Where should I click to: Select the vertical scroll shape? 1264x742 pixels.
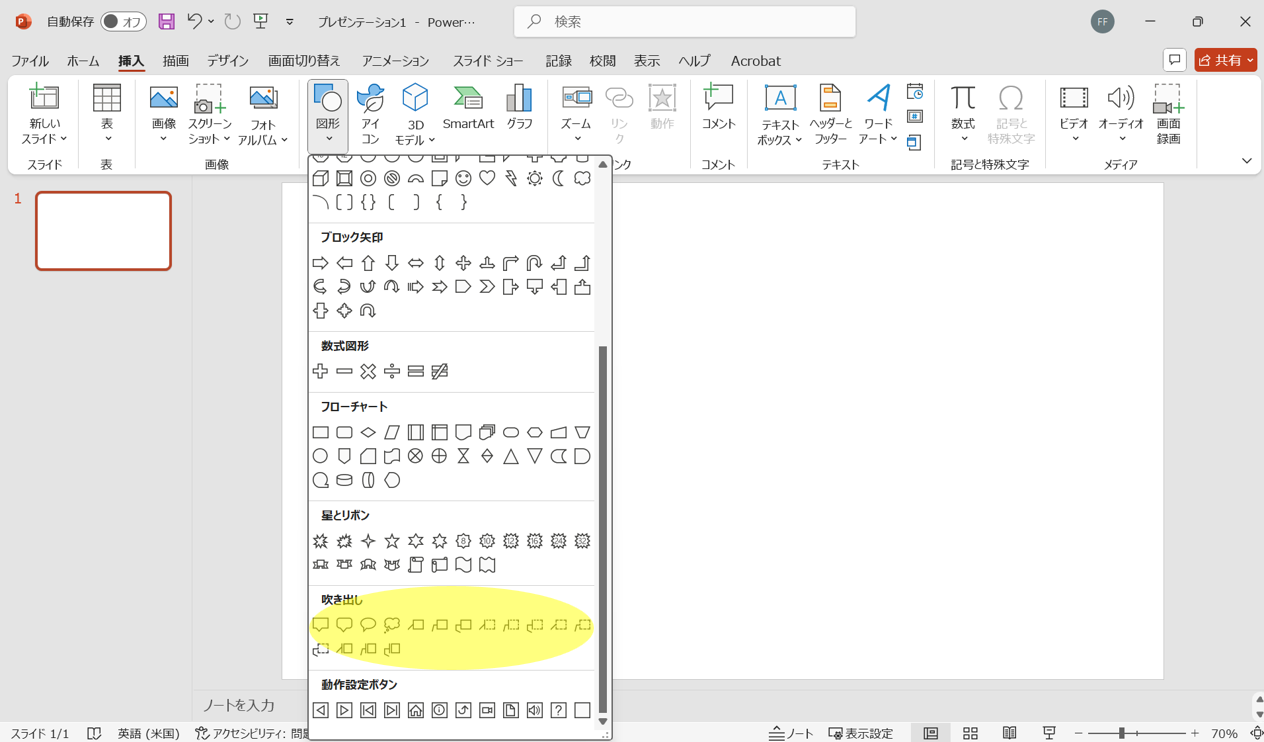pos(416,565)
